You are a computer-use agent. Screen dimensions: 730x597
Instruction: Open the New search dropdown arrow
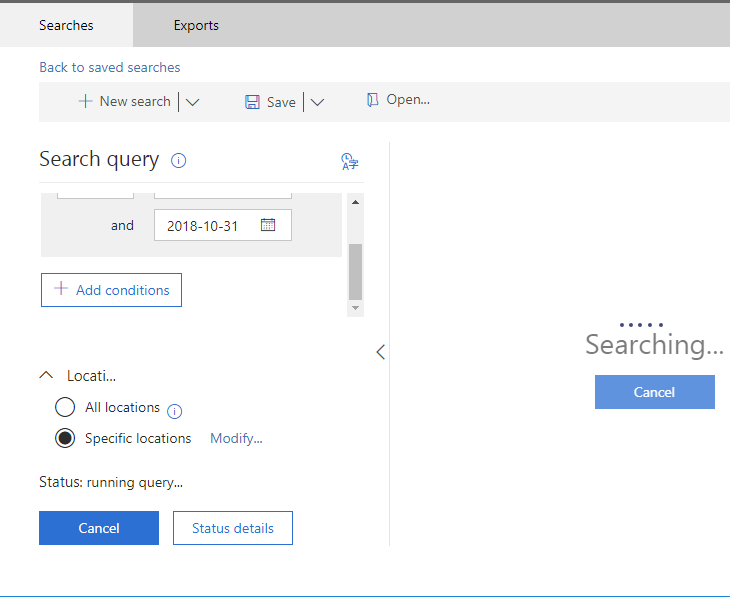(192, 102)
